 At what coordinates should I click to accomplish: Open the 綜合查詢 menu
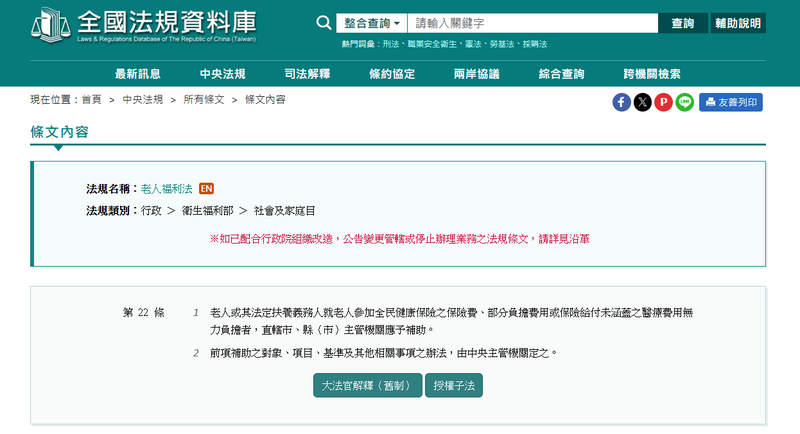[x=561, y=74]
